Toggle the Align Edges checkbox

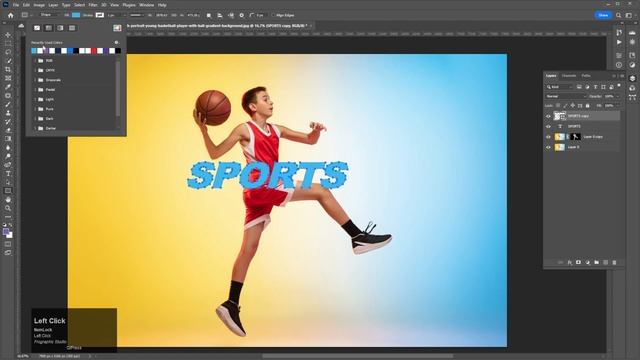coord(274,16)
